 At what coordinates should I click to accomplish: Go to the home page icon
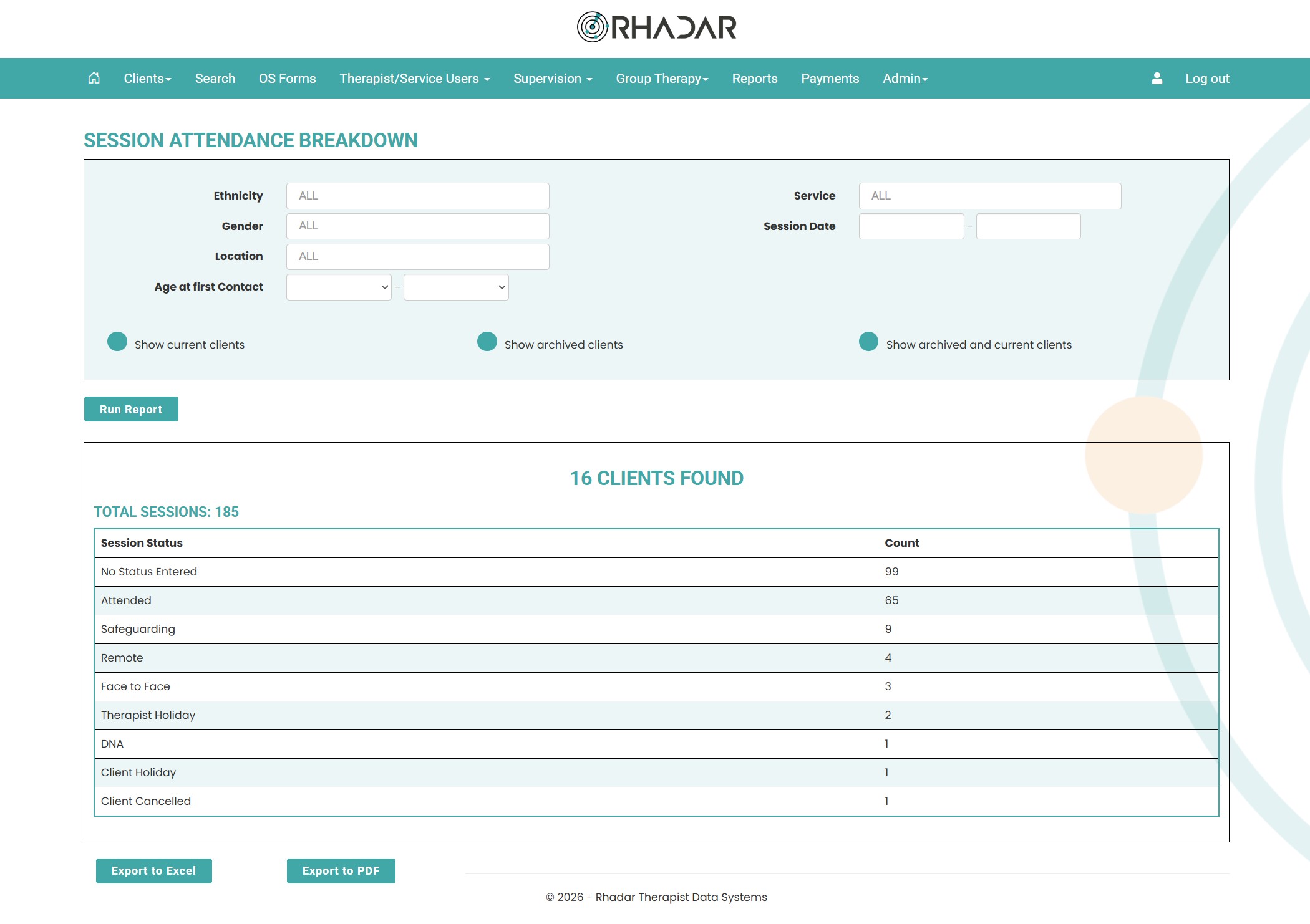point(94,78)
